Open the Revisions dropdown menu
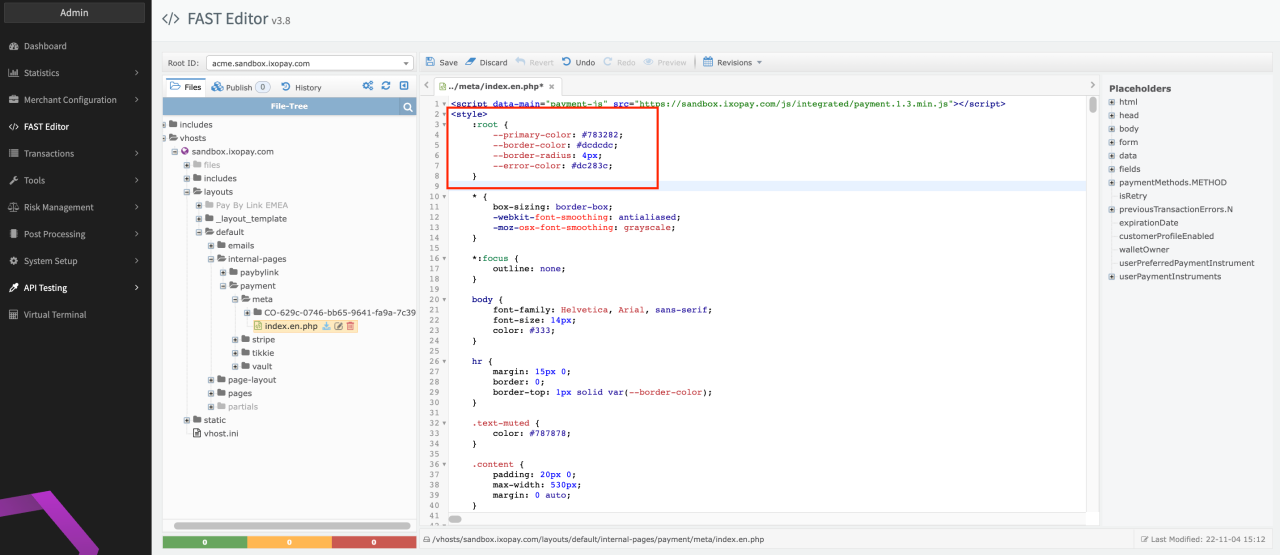Viewport: 1280px width, 555px height. click(x=733, y=62)
